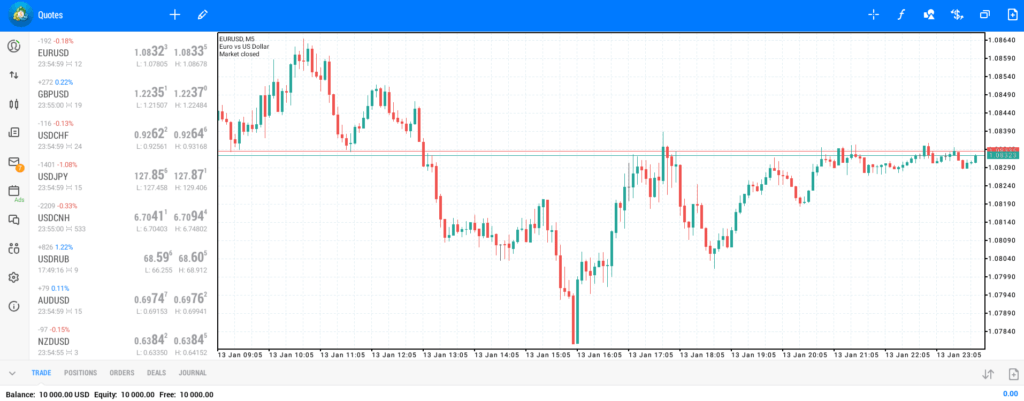The image size is (1024, 401).
Task: Click the 13 Jan 09:05 time axis label
Action: pyautogui.click(x=240, y=355)
